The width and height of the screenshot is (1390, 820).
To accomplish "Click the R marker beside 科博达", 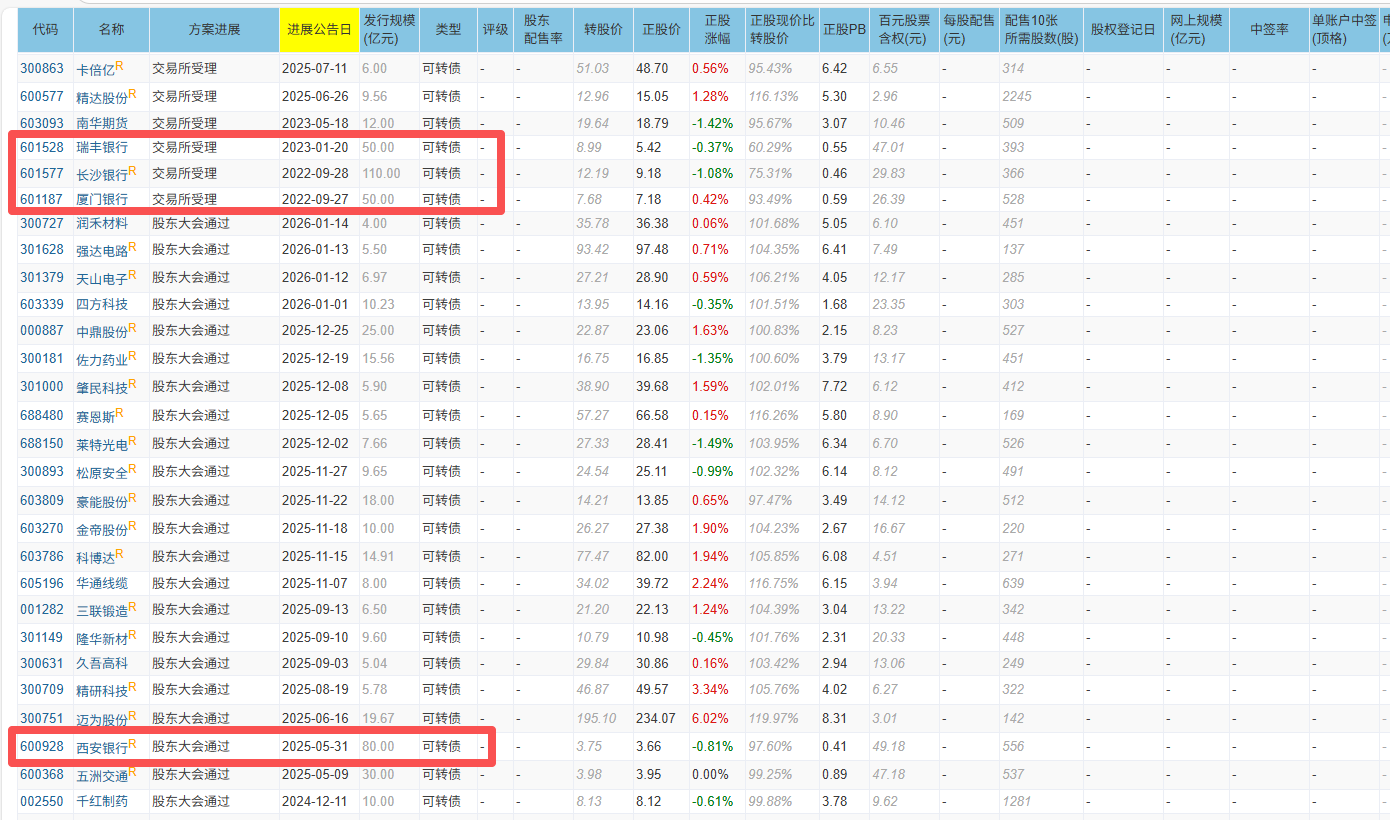I will point(119,553).
